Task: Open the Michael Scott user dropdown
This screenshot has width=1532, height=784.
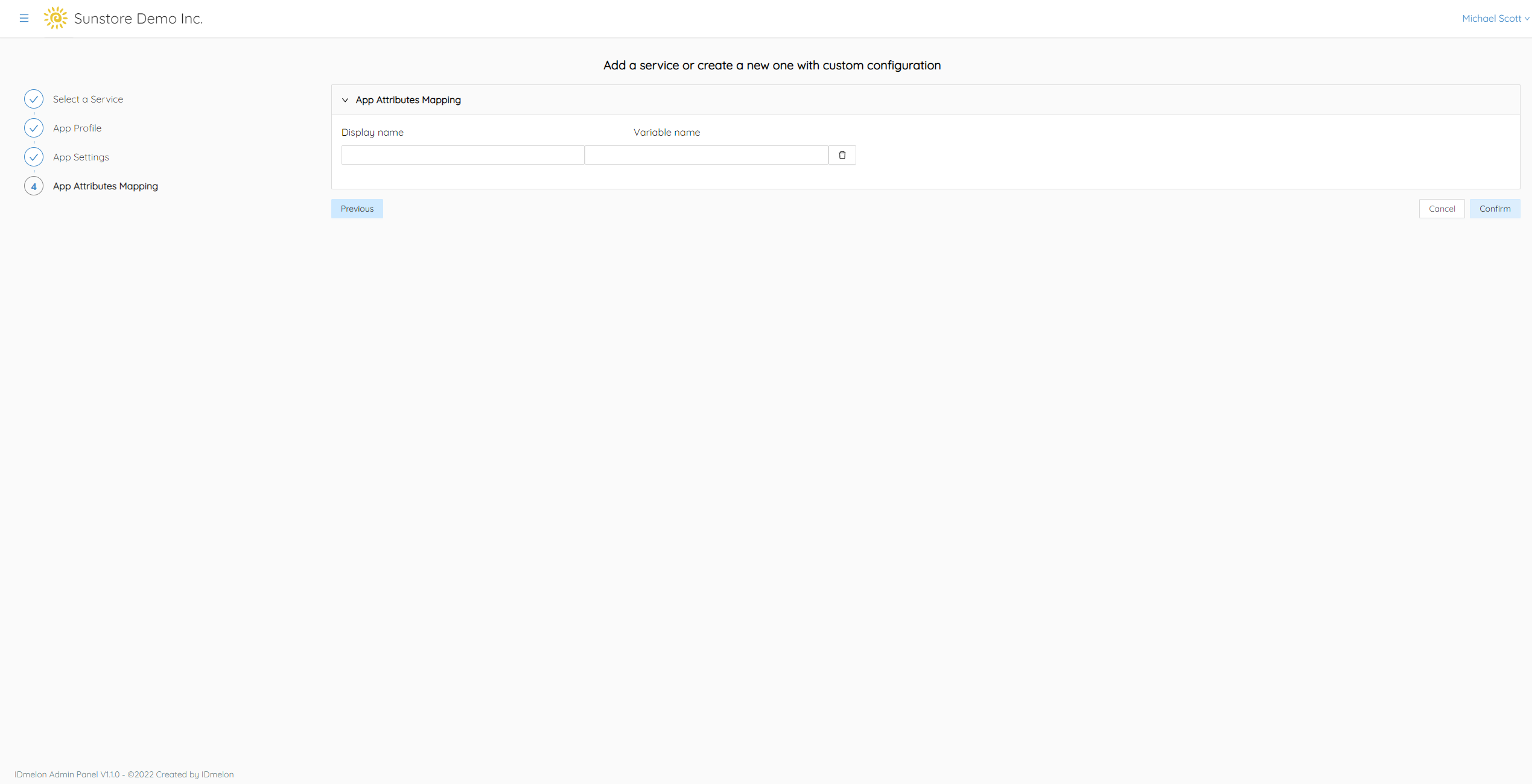Action: point(1495,18)
